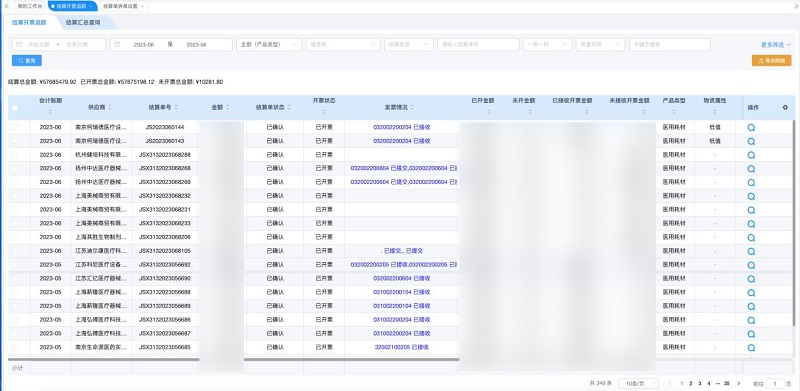View details for settlement JS2023060143
This screenshot has width=800, height=391.
pyautogui.click(x=751, y=141)
